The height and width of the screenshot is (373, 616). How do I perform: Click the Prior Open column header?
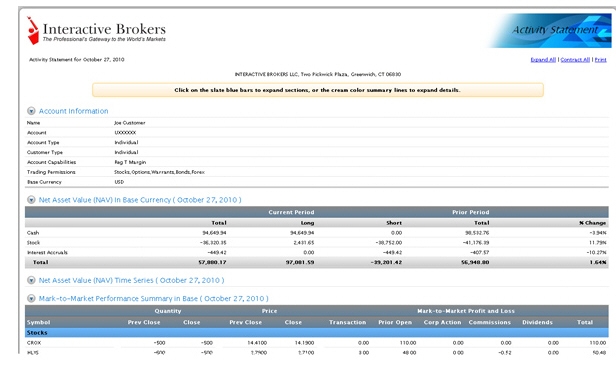[x=395, y=322]
